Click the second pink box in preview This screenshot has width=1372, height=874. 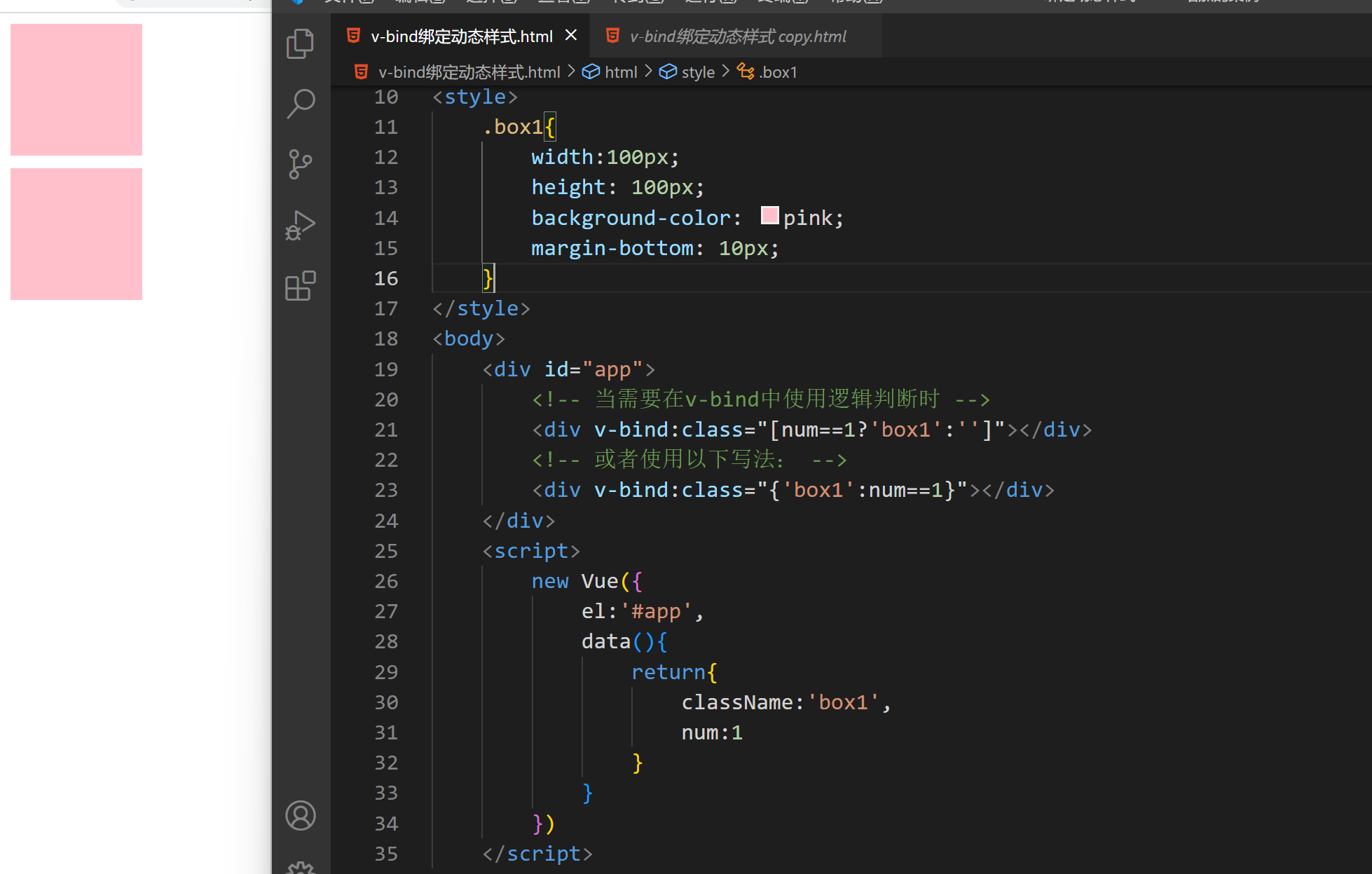[x=76, y=234]
